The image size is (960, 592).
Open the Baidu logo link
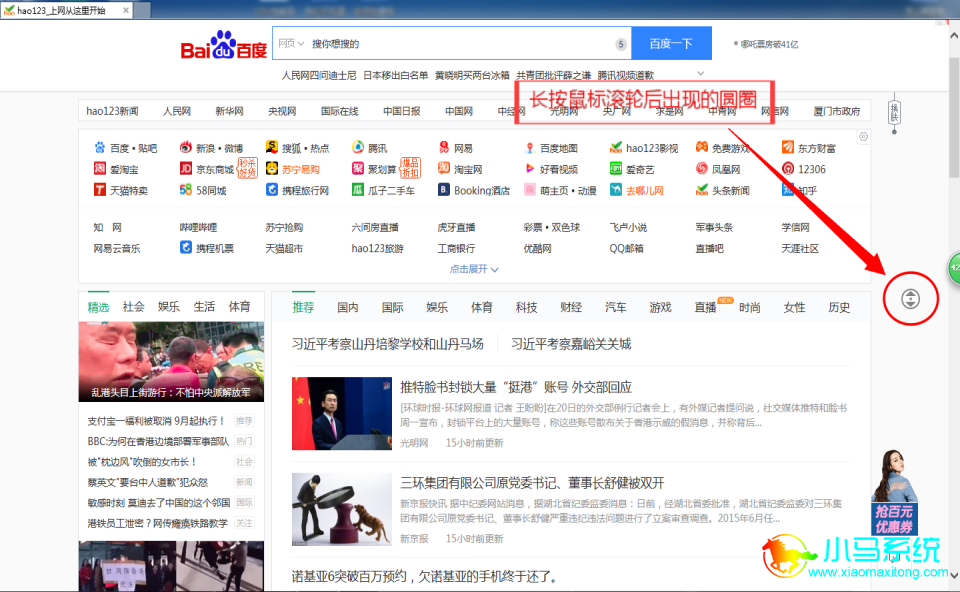[x=223, y=45]
